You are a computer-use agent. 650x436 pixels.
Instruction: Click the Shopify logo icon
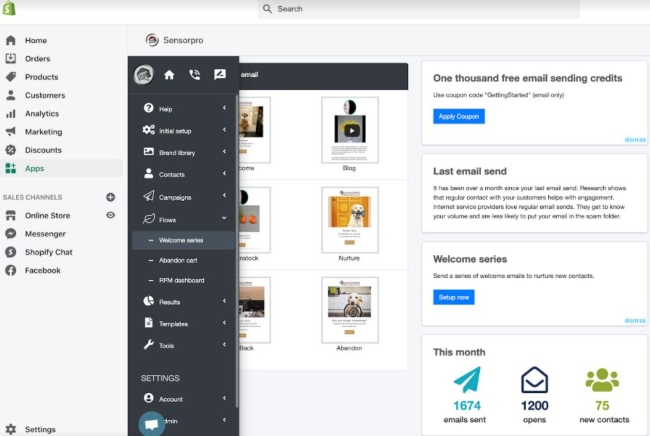click(x=9, y=8)
